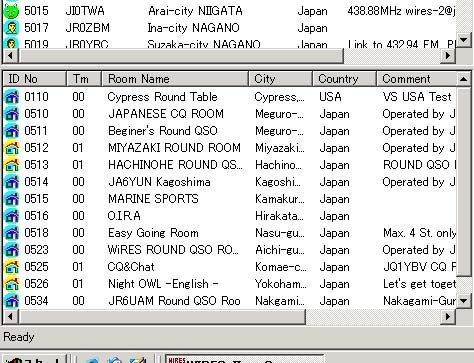Sort room list by Tm column header

pos(84,79)
